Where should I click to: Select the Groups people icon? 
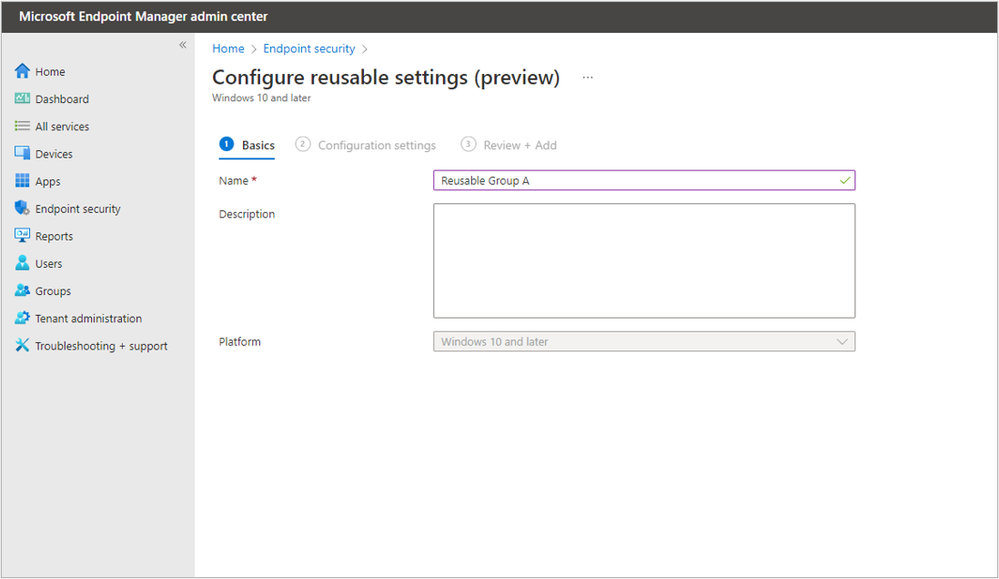point(22,290)
